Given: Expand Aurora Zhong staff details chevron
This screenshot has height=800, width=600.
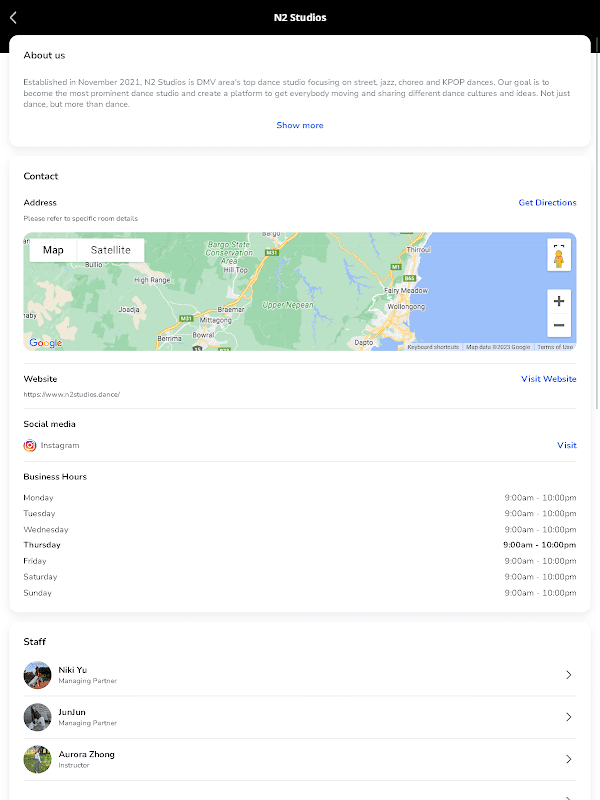Looking at the screenshot, I should (568, 759).
